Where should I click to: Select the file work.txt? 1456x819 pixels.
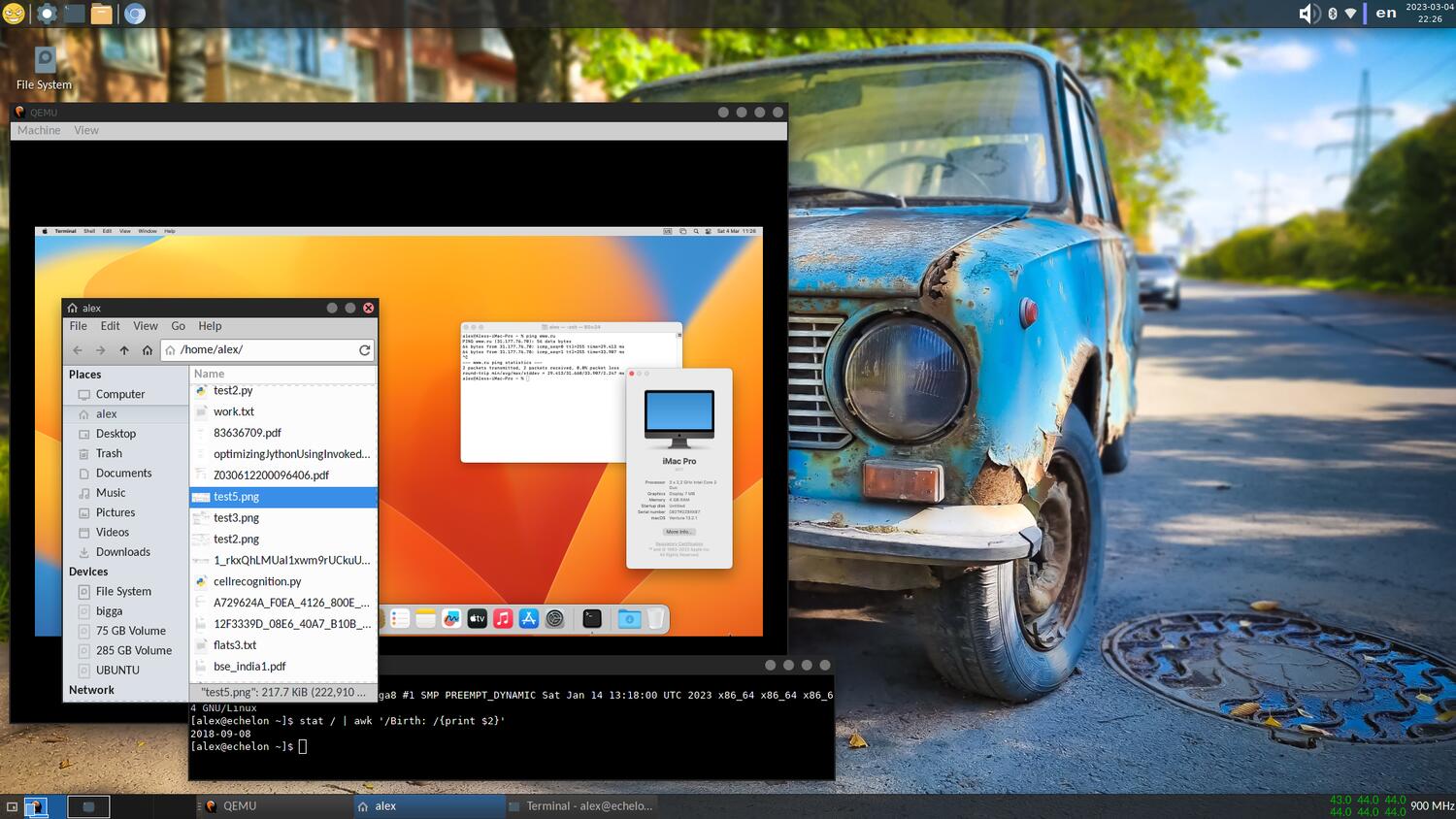[x=282, y=411]
